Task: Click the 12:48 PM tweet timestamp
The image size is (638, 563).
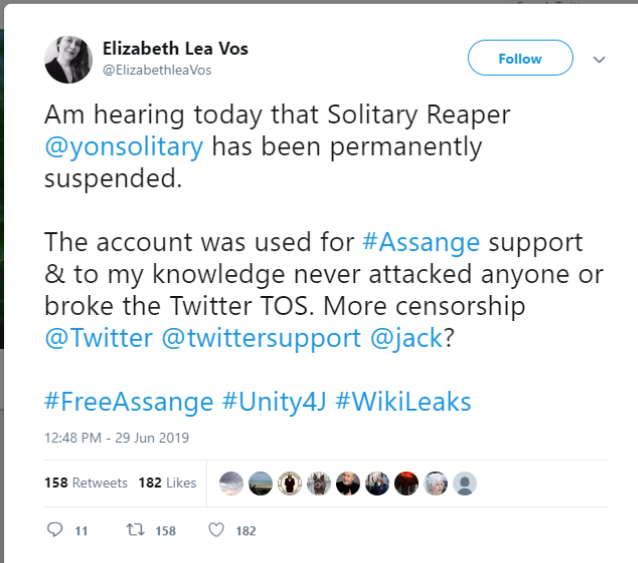Action: (117, 437)
